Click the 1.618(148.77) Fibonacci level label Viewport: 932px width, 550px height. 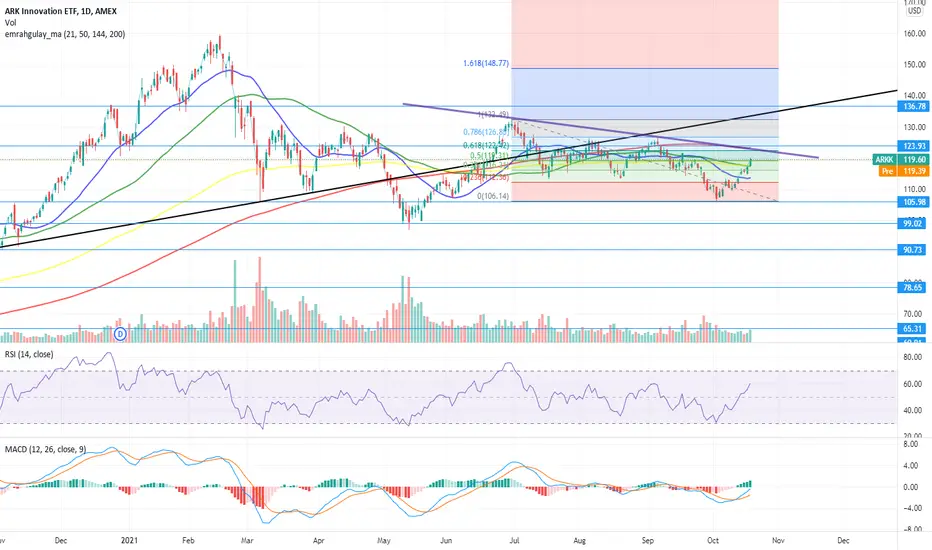pyautogui.click(x=486, y=63)
